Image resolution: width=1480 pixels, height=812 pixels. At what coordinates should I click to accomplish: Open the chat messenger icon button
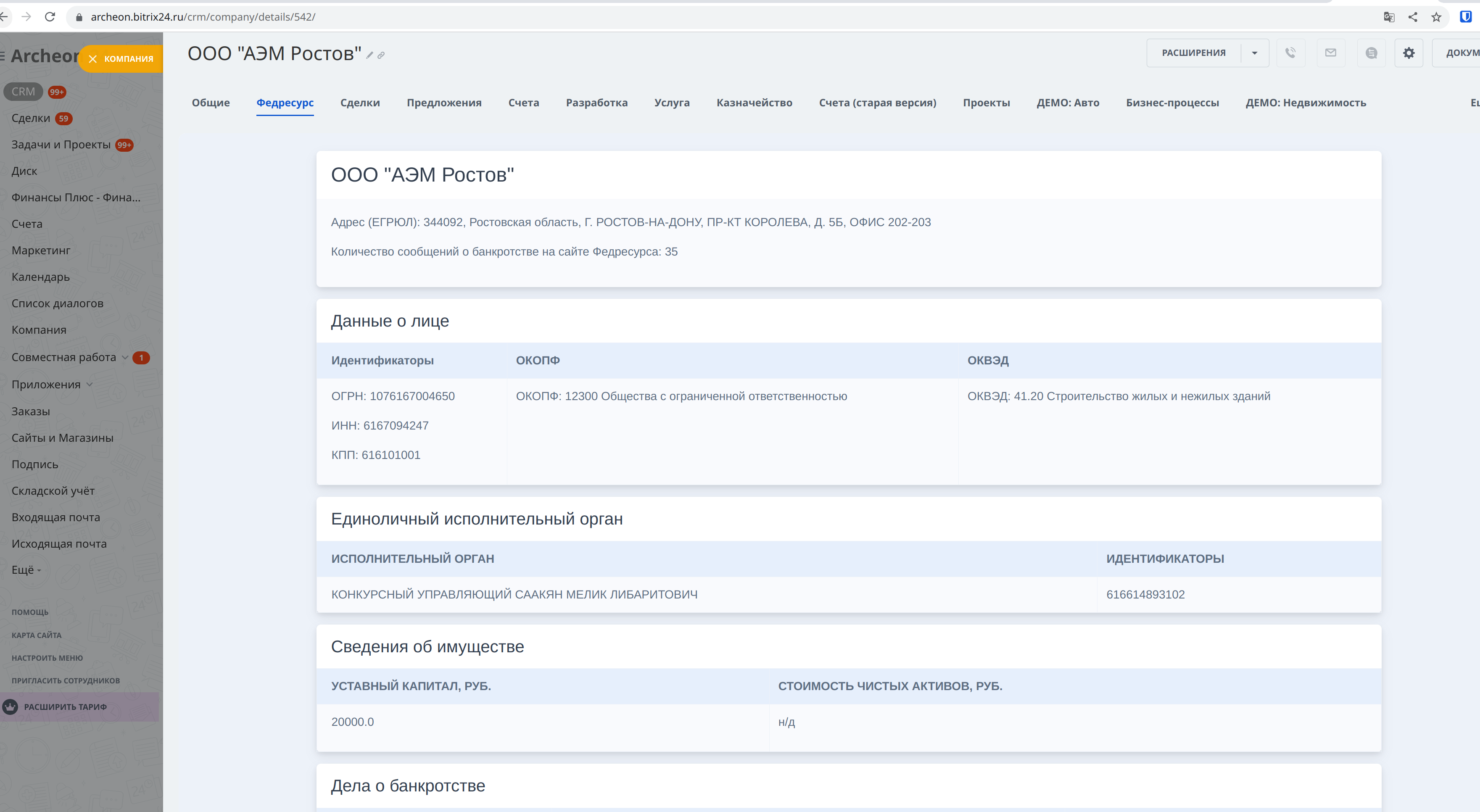tap(1371, 53)
